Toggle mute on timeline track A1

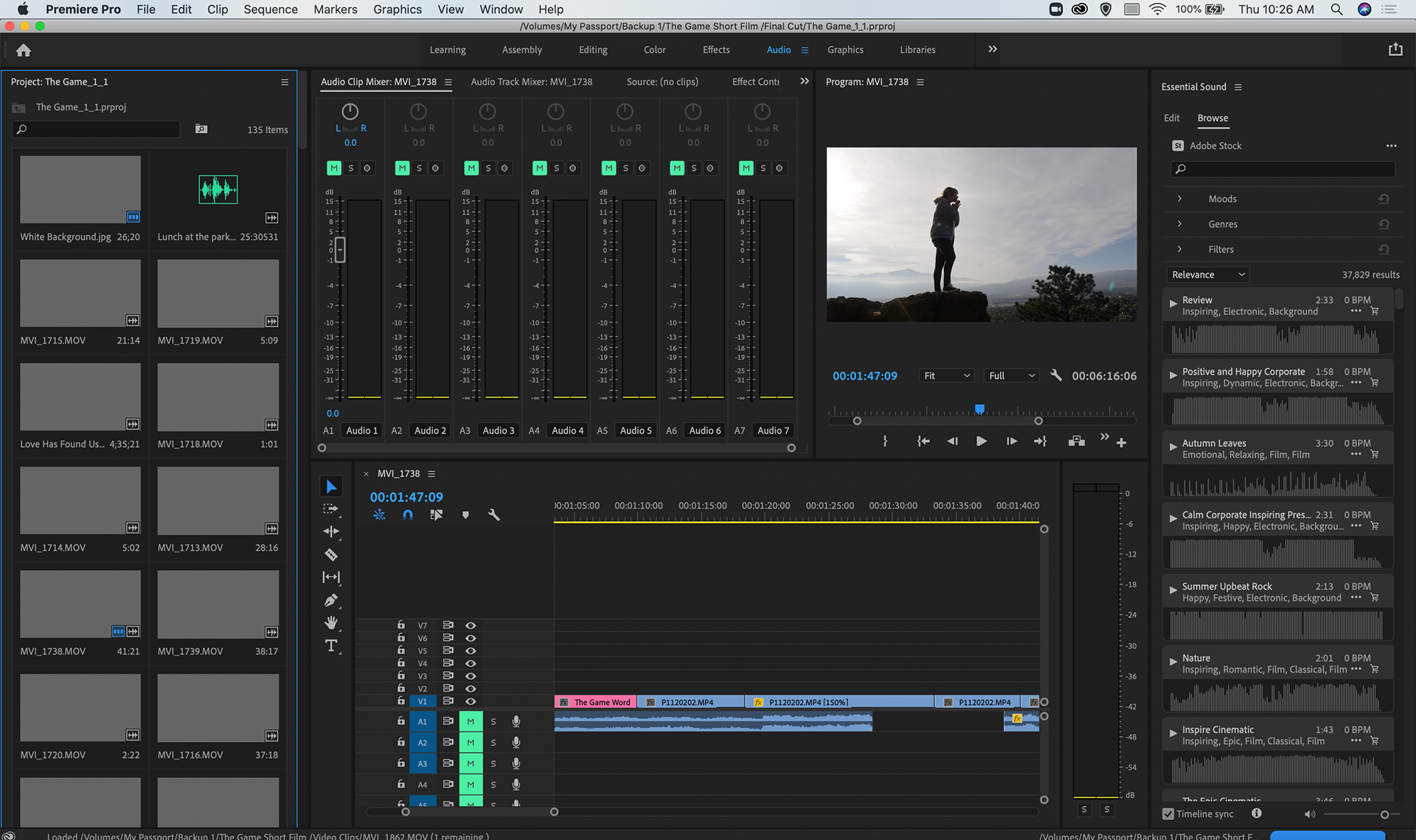(471, 721)
